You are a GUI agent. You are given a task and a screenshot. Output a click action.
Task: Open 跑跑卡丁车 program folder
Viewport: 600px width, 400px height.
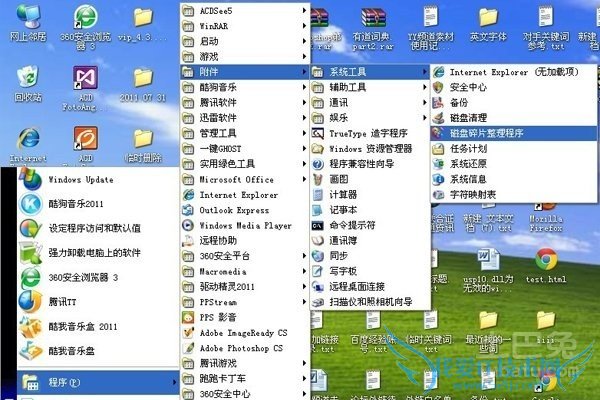point(245,378)
